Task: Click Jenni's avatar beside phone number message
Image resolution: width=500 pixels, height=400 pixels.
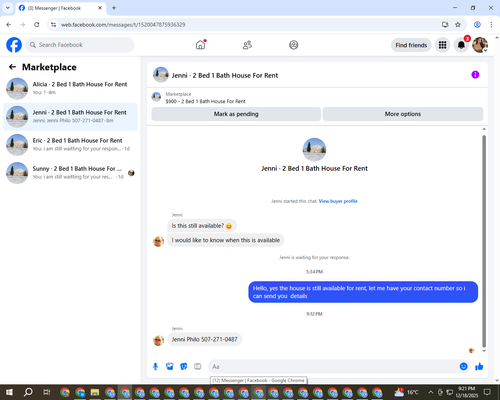Action: [158, 340]
